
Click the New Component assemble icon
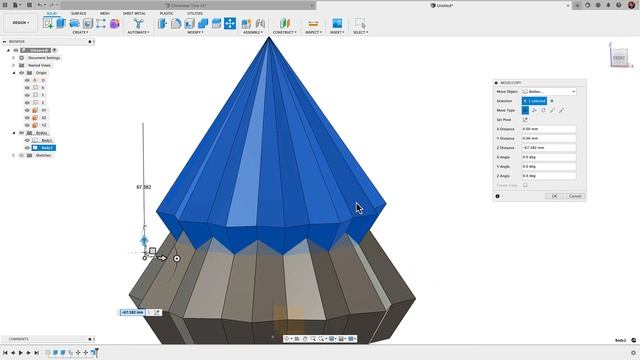247,23
